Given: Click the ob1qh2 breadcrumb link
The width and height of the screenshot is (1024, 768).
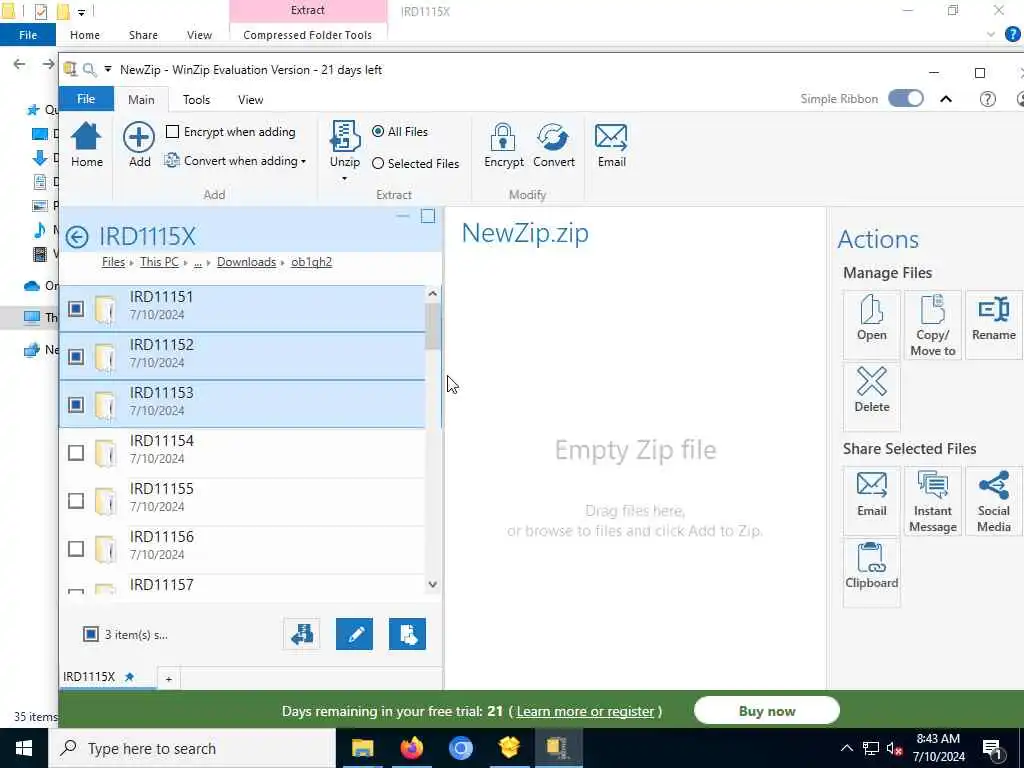Looking at the screenshot, I should pyautogui.click(x=312, y=262).
